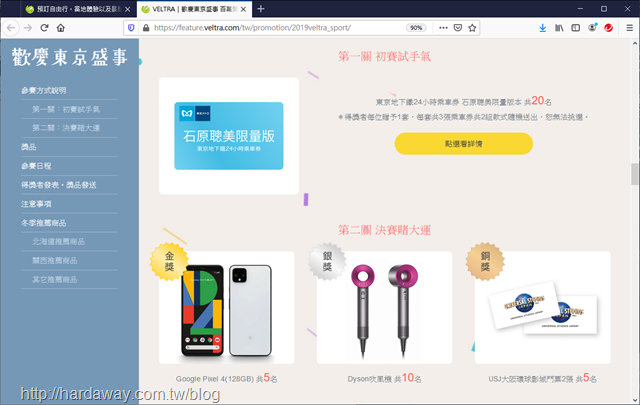
Task: Click the scrollbar up arrow
Action: [635, 43]
